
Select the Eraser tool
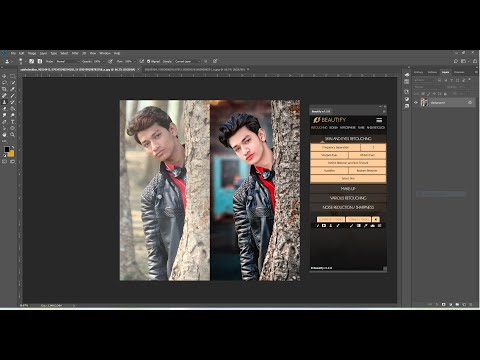[x=4, y=109]
